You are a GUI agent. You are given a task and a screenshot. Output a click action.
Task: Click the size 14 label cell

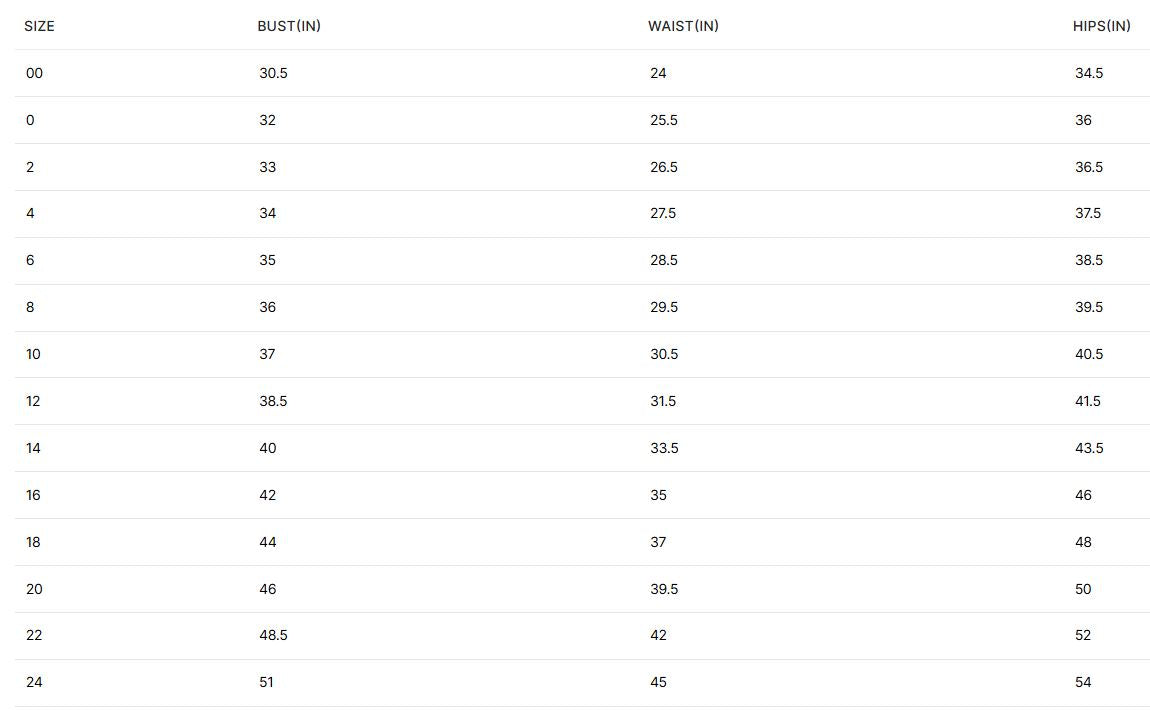click(33, 448)
